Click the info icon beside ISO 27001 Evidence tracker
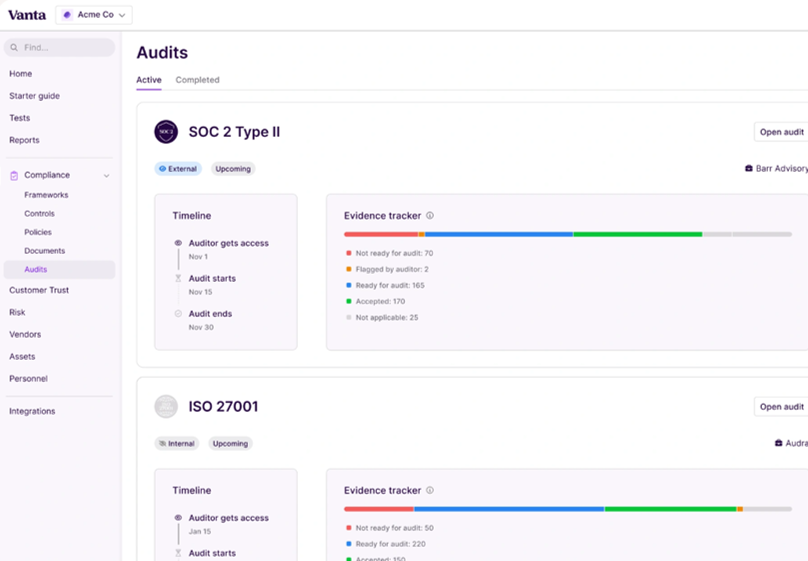 pyautogui.click(x=430, y=491)
